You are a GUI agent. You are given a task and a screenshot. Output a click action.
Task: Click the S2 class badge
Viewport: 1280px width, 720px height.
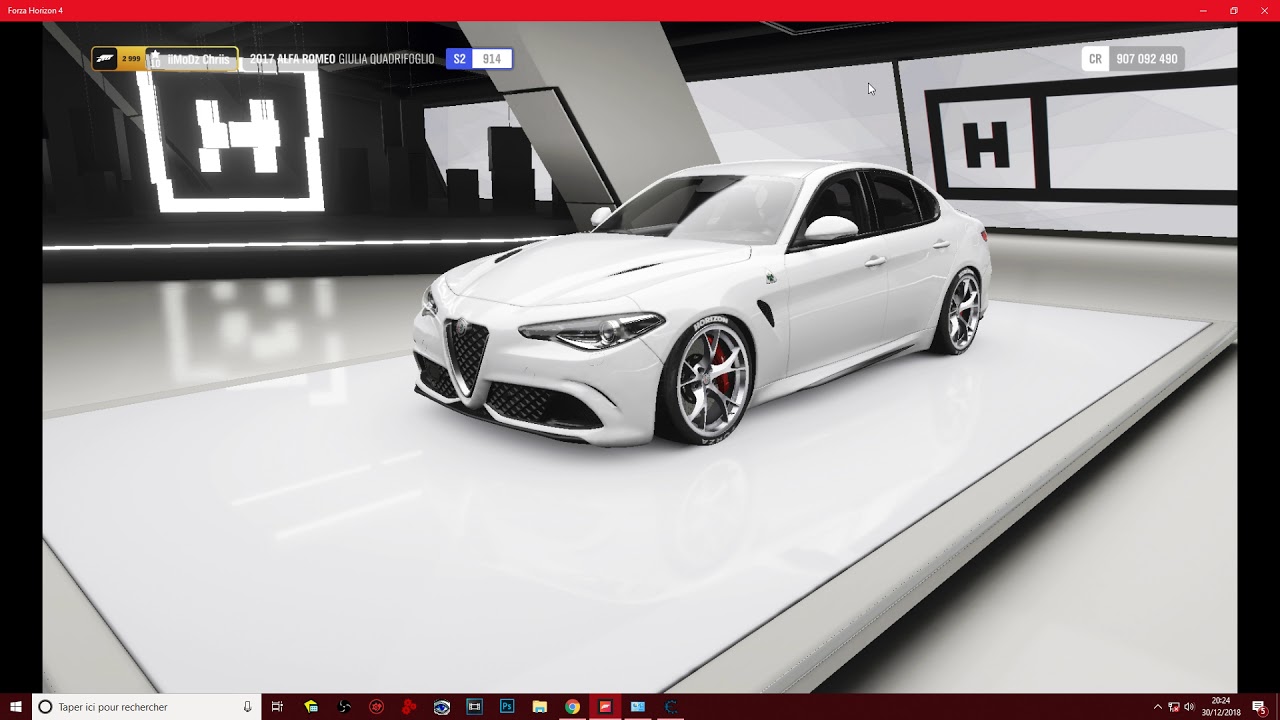pos(459,59)
